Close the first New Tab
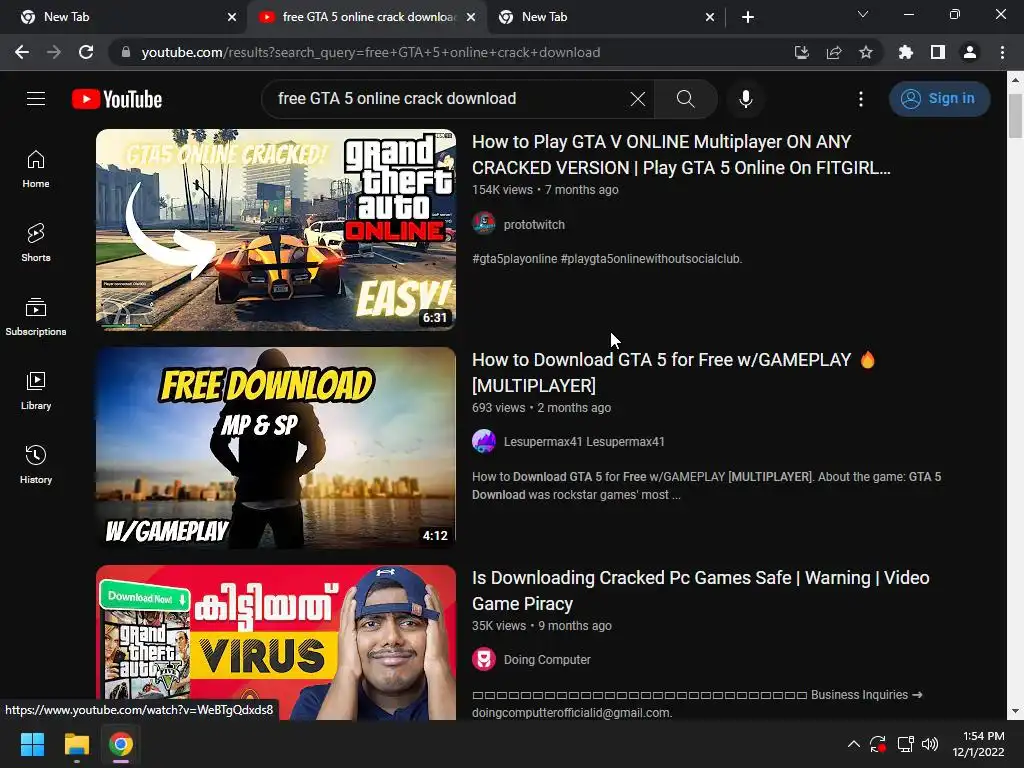 232,17
